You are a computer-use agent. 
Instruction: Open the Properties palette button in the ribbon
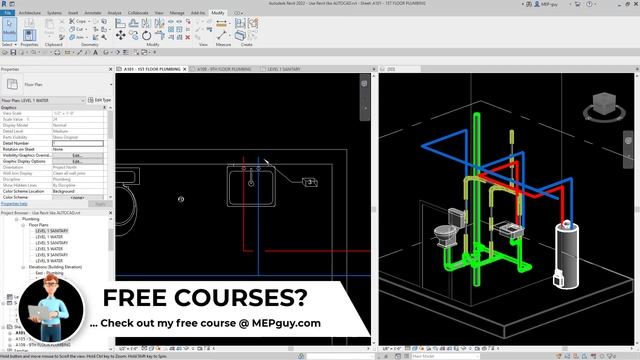[29, 35]
